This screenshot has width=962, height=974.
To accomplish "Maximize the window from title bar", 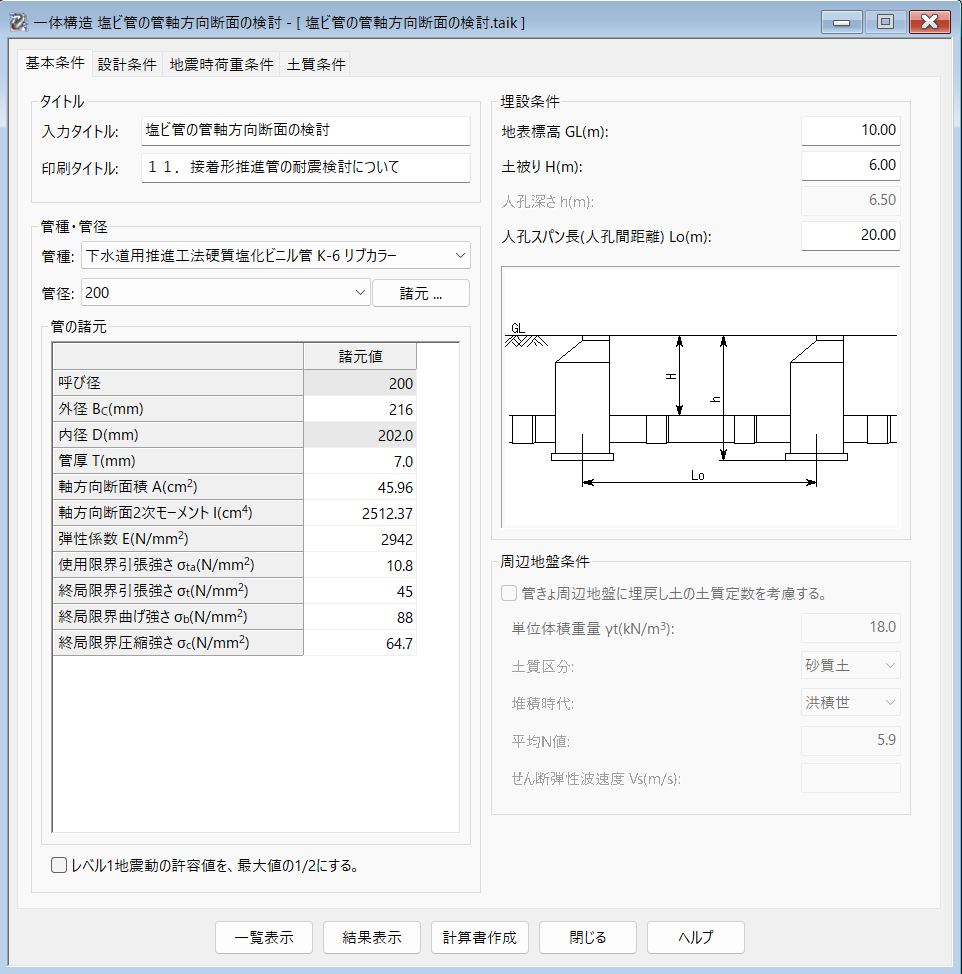I will [x=885, y=21].
